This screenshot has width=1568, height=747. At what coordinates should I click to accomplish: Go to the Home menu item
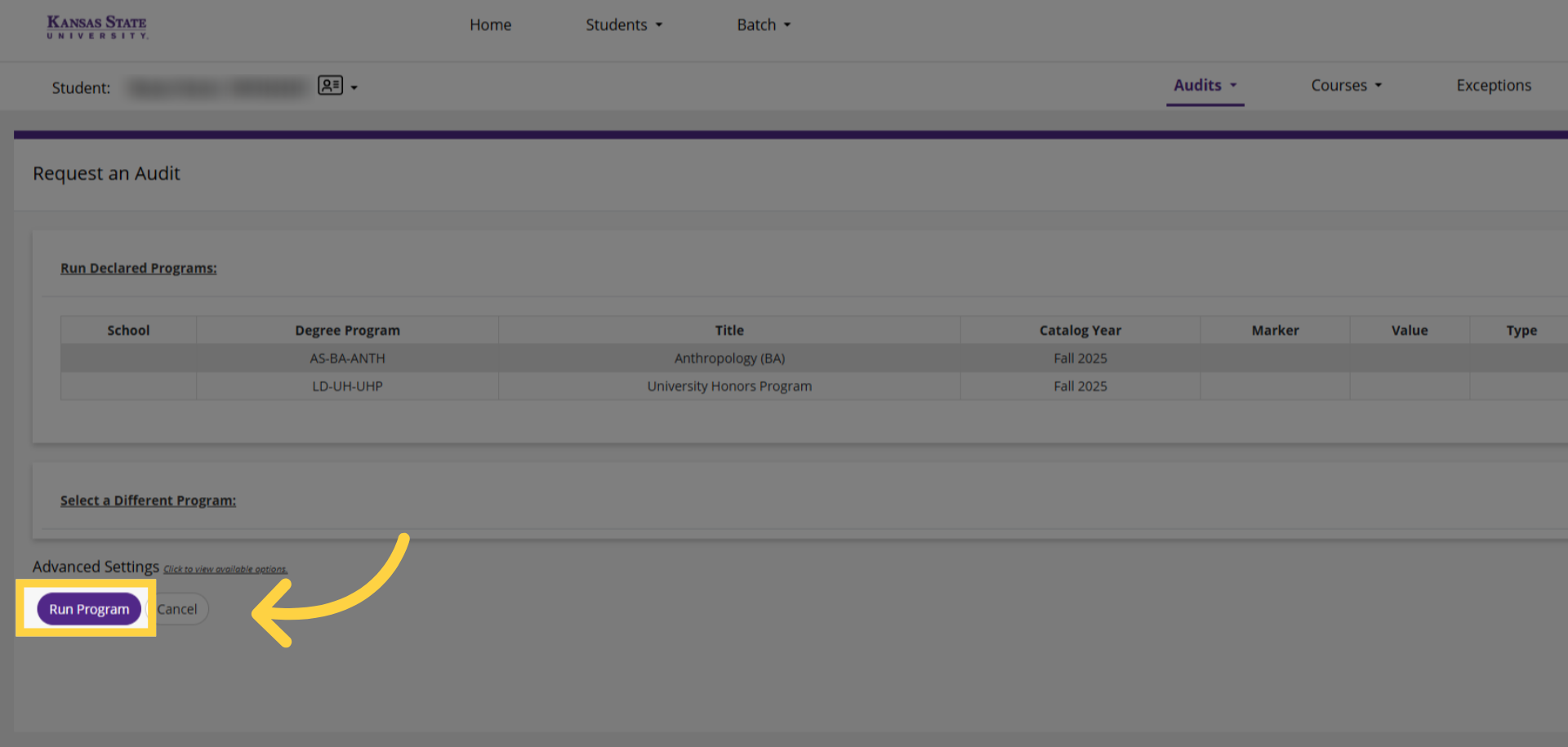pyautogui.click(x=490, y=25)
